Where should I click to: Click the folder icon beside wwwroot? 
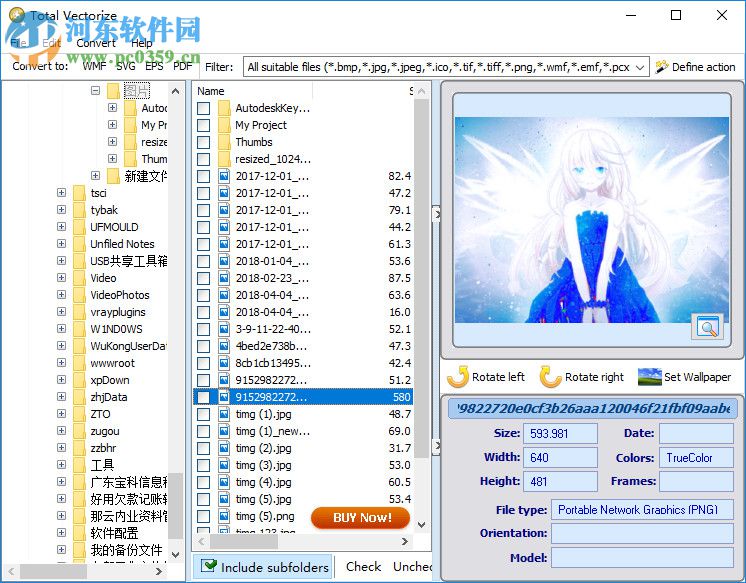(x=79, y=363)
